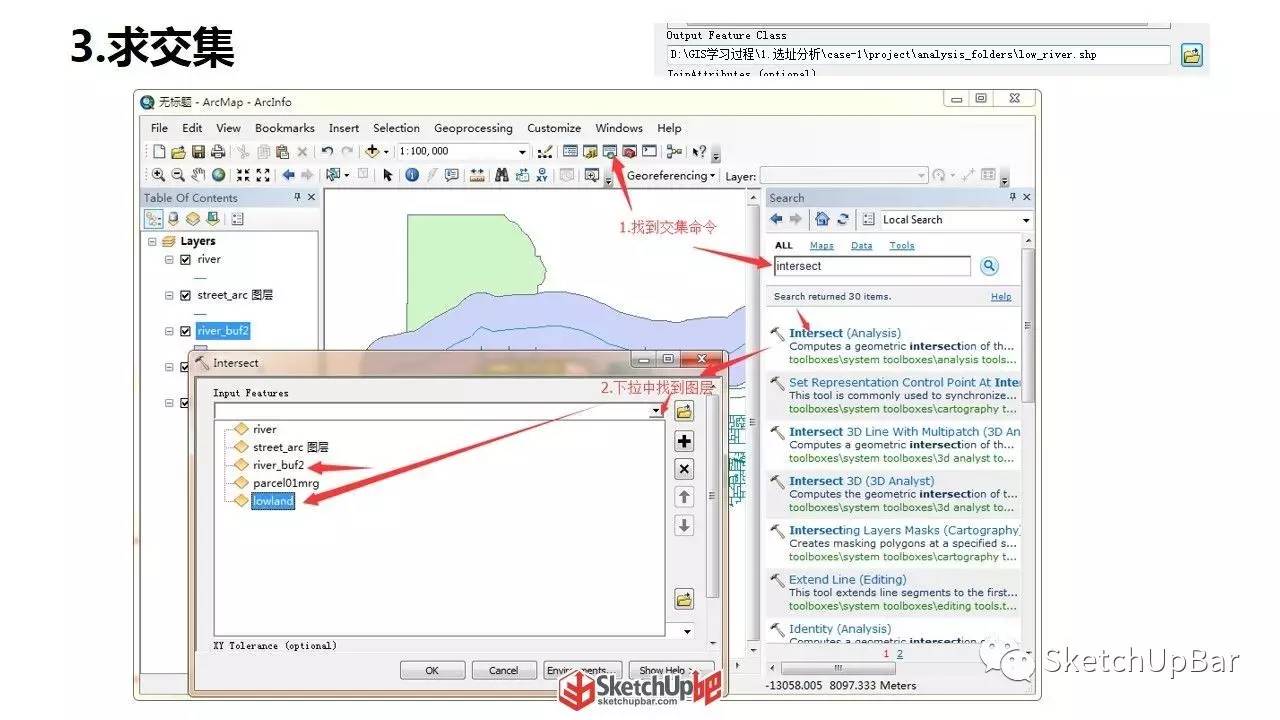Remove selected input with X button
This screenshot has height=720, width=1280.
684,469
